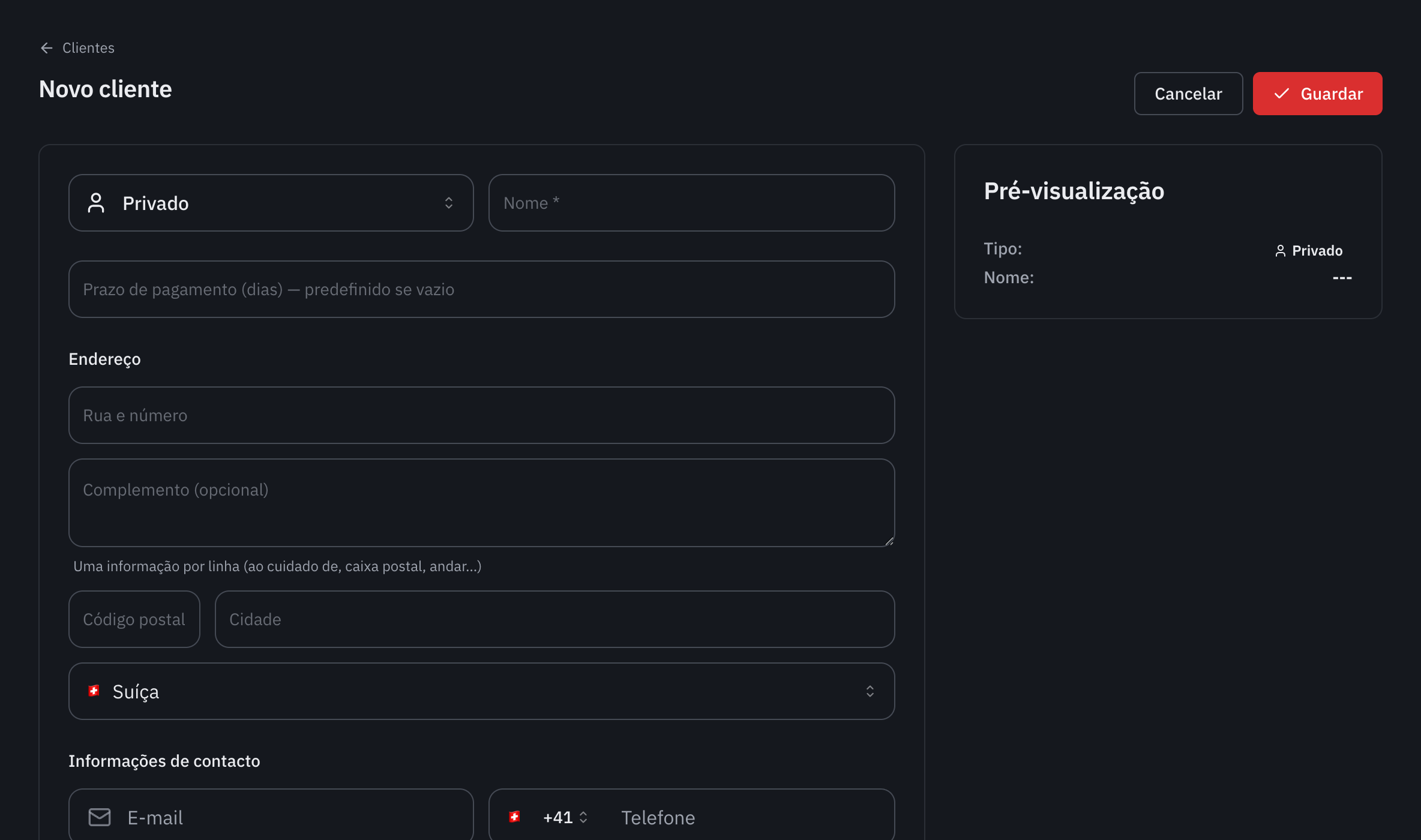Open the Suíça country dropdown
This screenshot has width=1421, height=840.
[481, 691]
